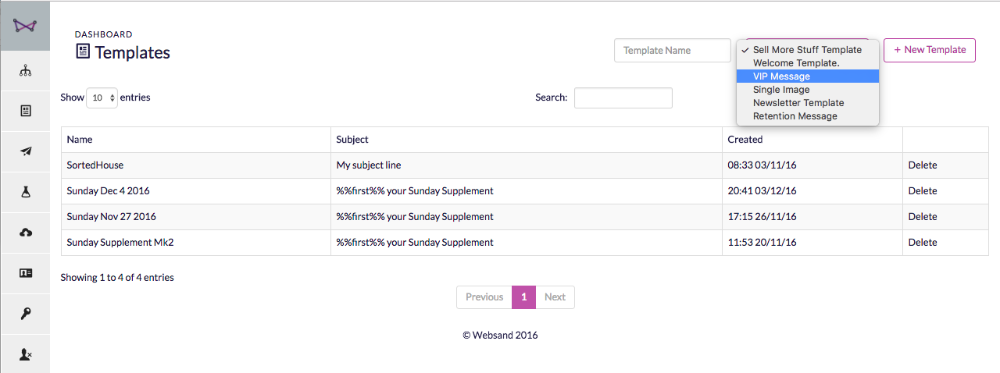This screenshot has width=1000, height=373.
Task: Click the New Template button
Action: [929, 50]
